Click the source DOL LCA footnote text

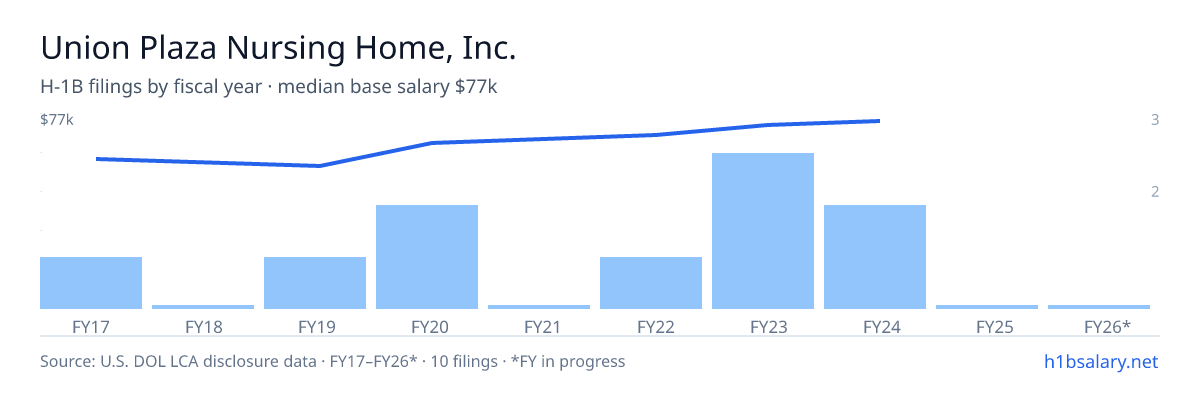point(333,361)
